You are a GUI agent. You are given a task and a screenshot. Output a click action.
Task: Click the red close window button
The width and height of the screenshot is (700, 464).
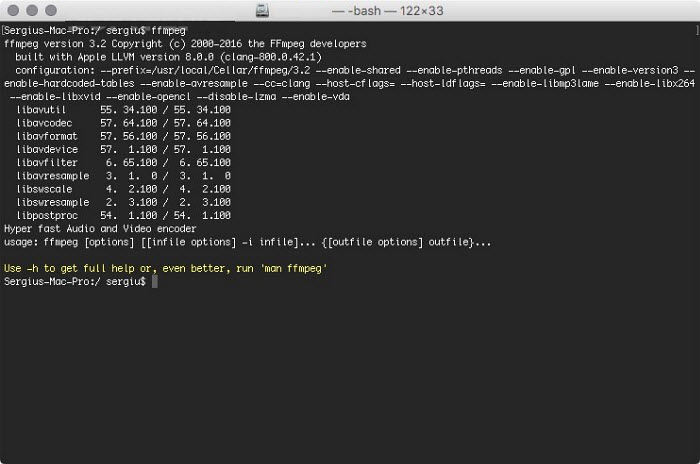click(13, 10)
